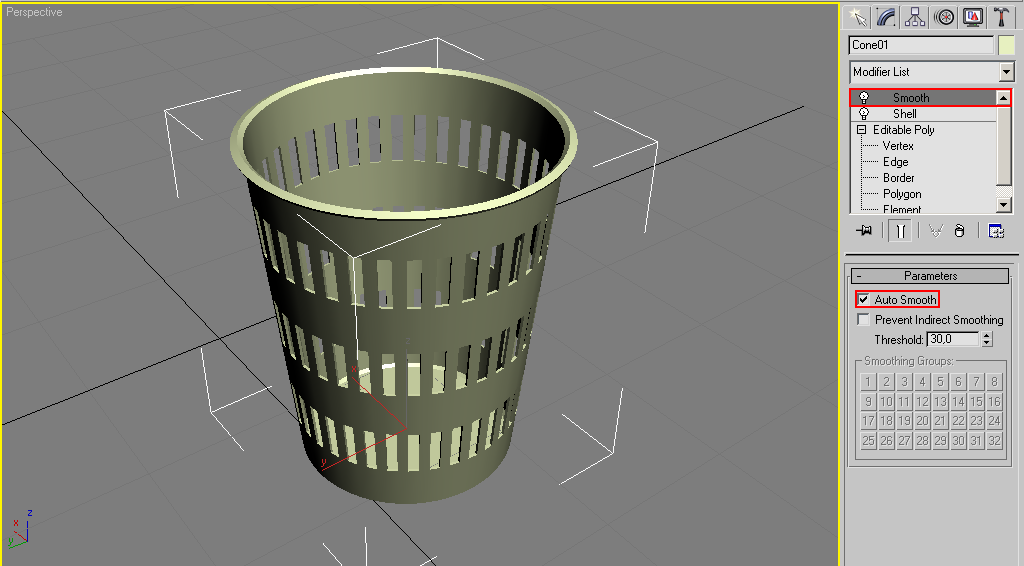The image size is (1024, 566).
Task: Select the Element sub-object level
Action: pyautogui.click(x=902, y=209)
